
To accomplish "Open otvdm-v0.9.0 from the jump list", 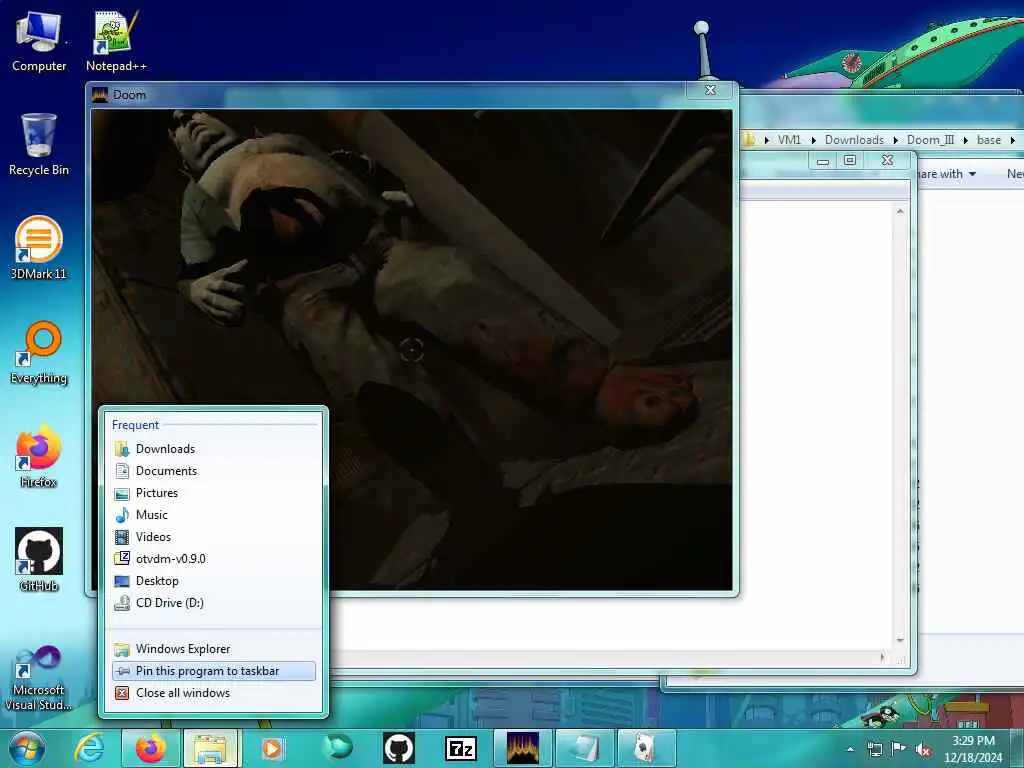I will pyautogui.click(x=214, y=559).
